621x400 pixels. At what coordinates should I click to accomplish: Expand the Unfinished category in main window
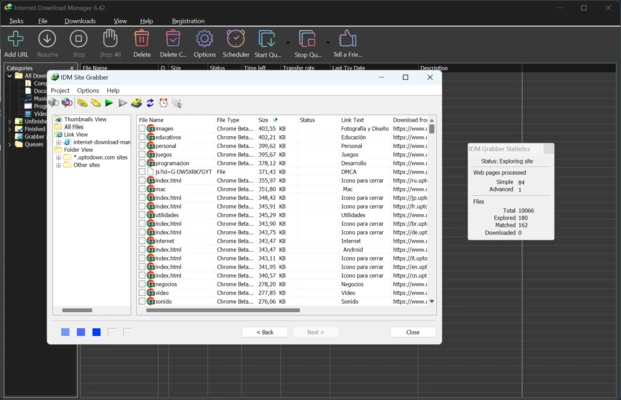pos(10,121)
